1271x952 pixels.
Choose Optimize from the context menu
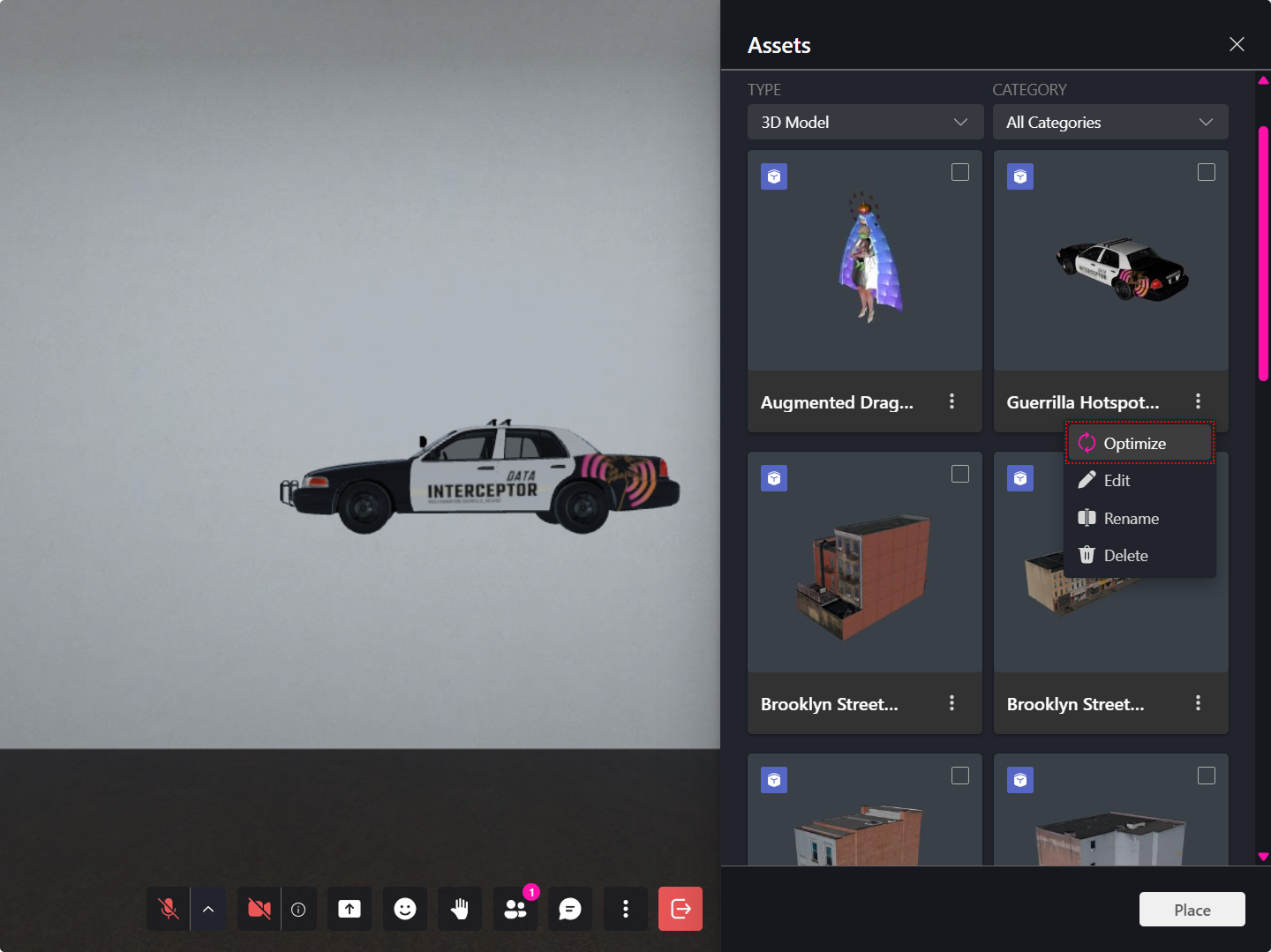(x=1135, y=443)
